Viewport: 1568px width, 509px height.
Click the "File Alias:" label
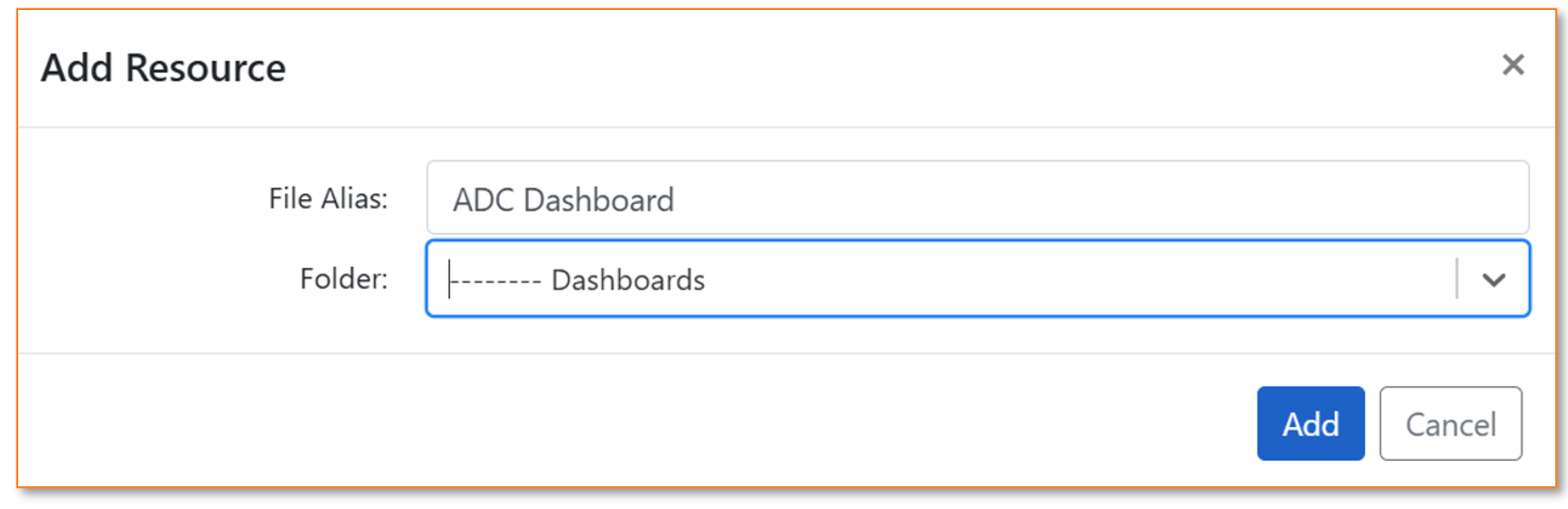(x=328, y=199)
